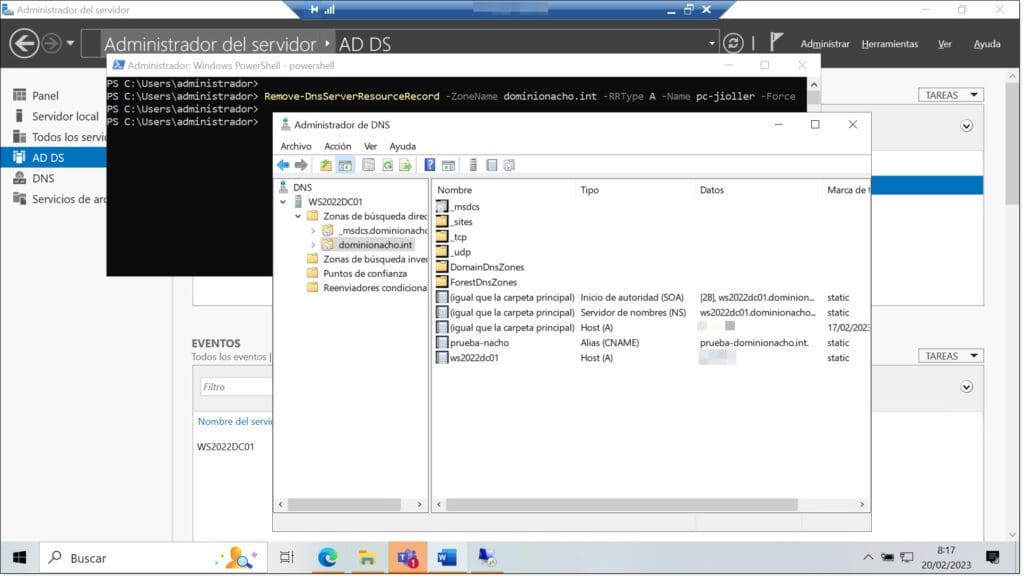This screenshot has height=578, width=1024.
Task: Click the collapse chevron in EVENTOS section
Action: pyautogui.click(x=967, y=387)
